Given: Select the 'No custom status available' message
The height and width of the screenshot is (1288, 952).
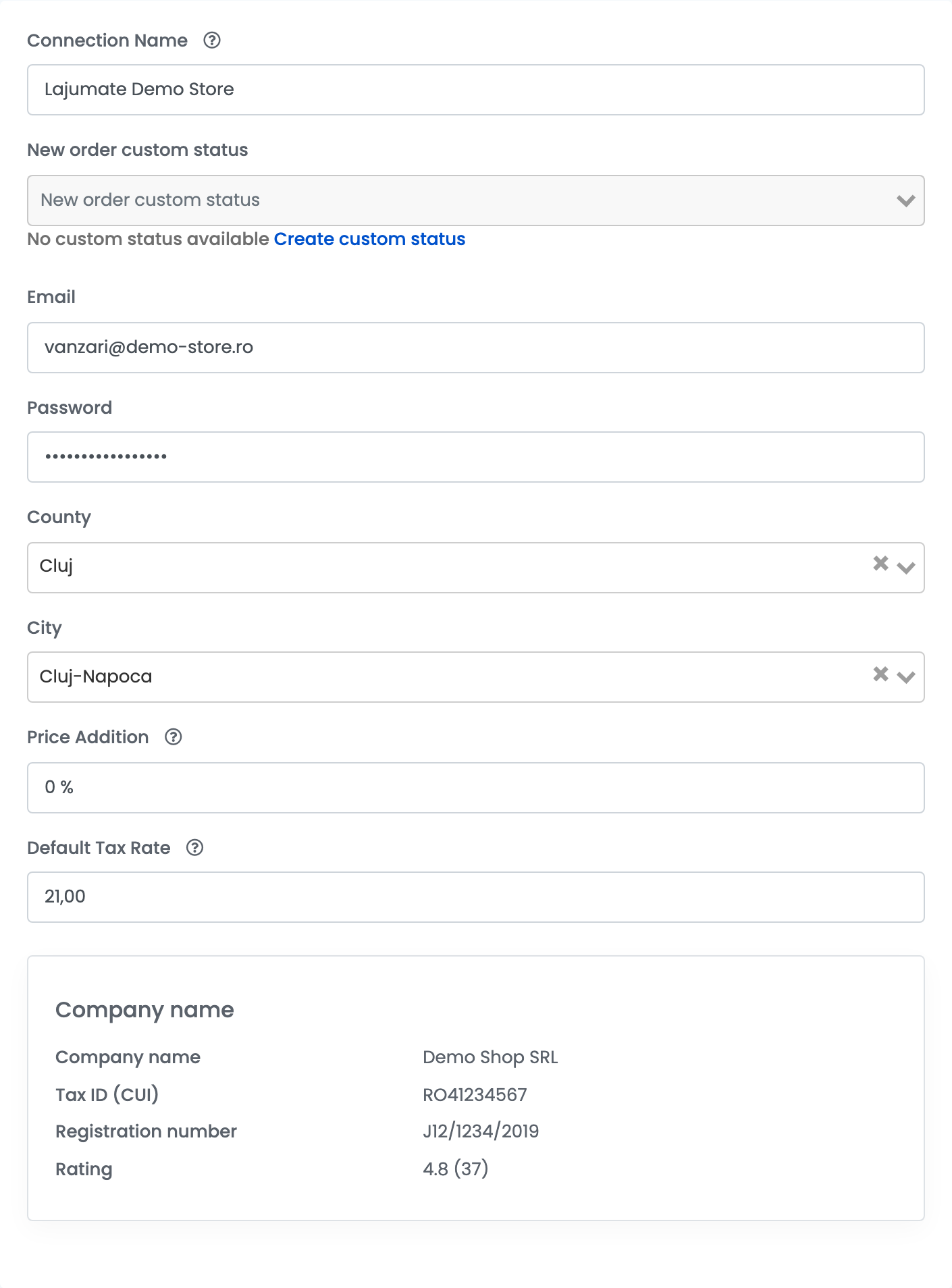Looking at the screenshot, I should (148, 239).
